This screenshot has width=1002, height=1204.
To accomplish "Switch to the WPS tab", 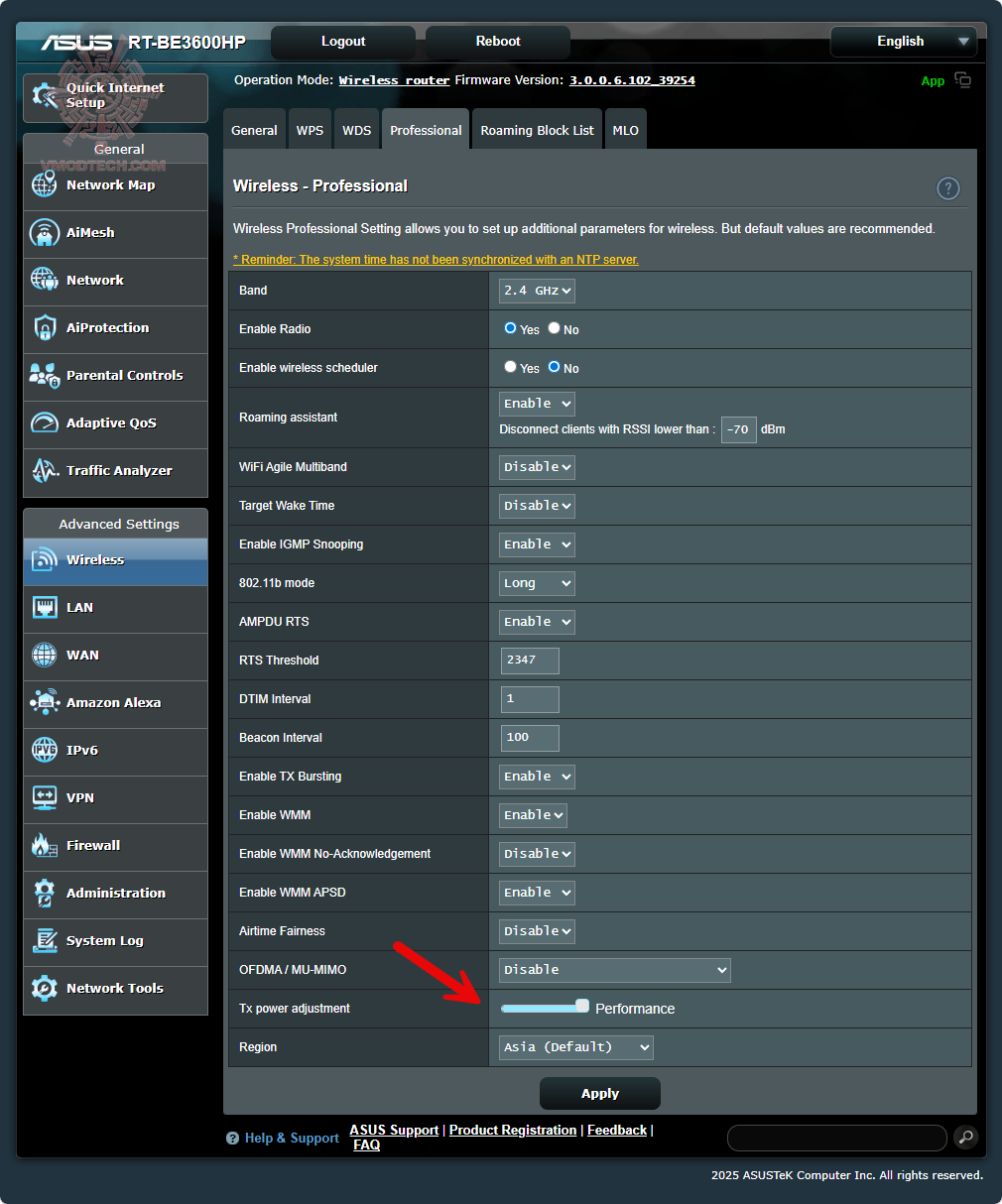I will point(310,130).
